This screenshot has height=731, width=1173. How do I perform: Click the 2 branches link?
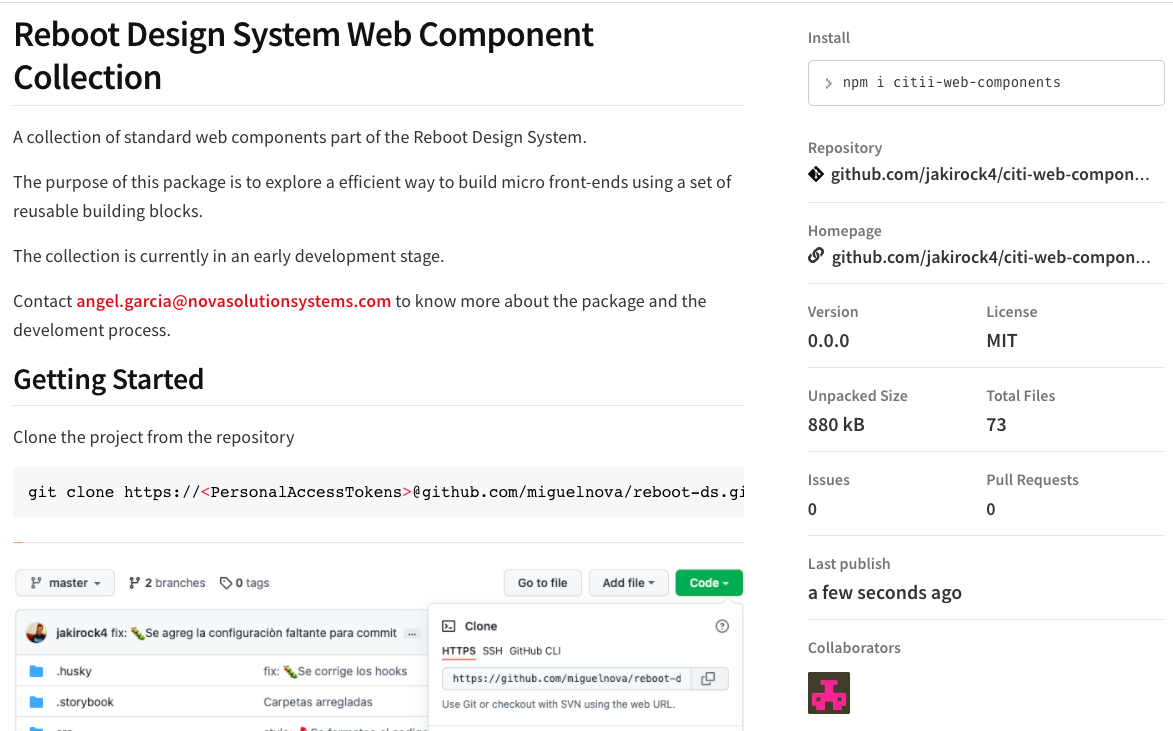[x=167, y=583]
